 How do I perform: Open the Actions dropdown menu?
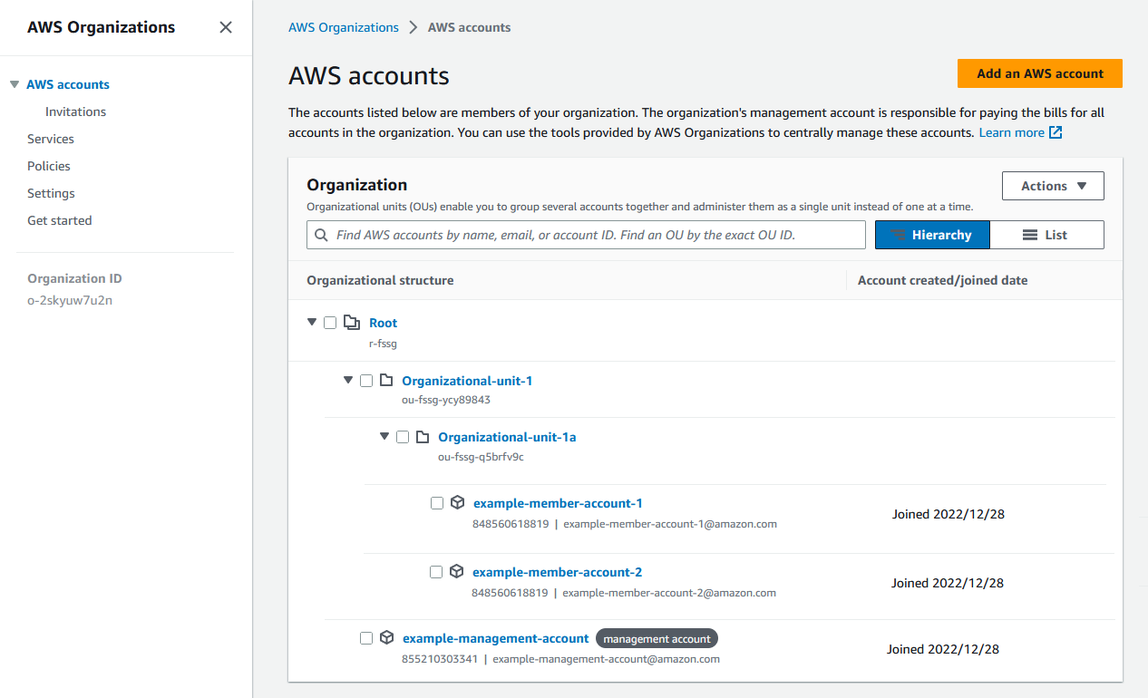[1052, 185]
